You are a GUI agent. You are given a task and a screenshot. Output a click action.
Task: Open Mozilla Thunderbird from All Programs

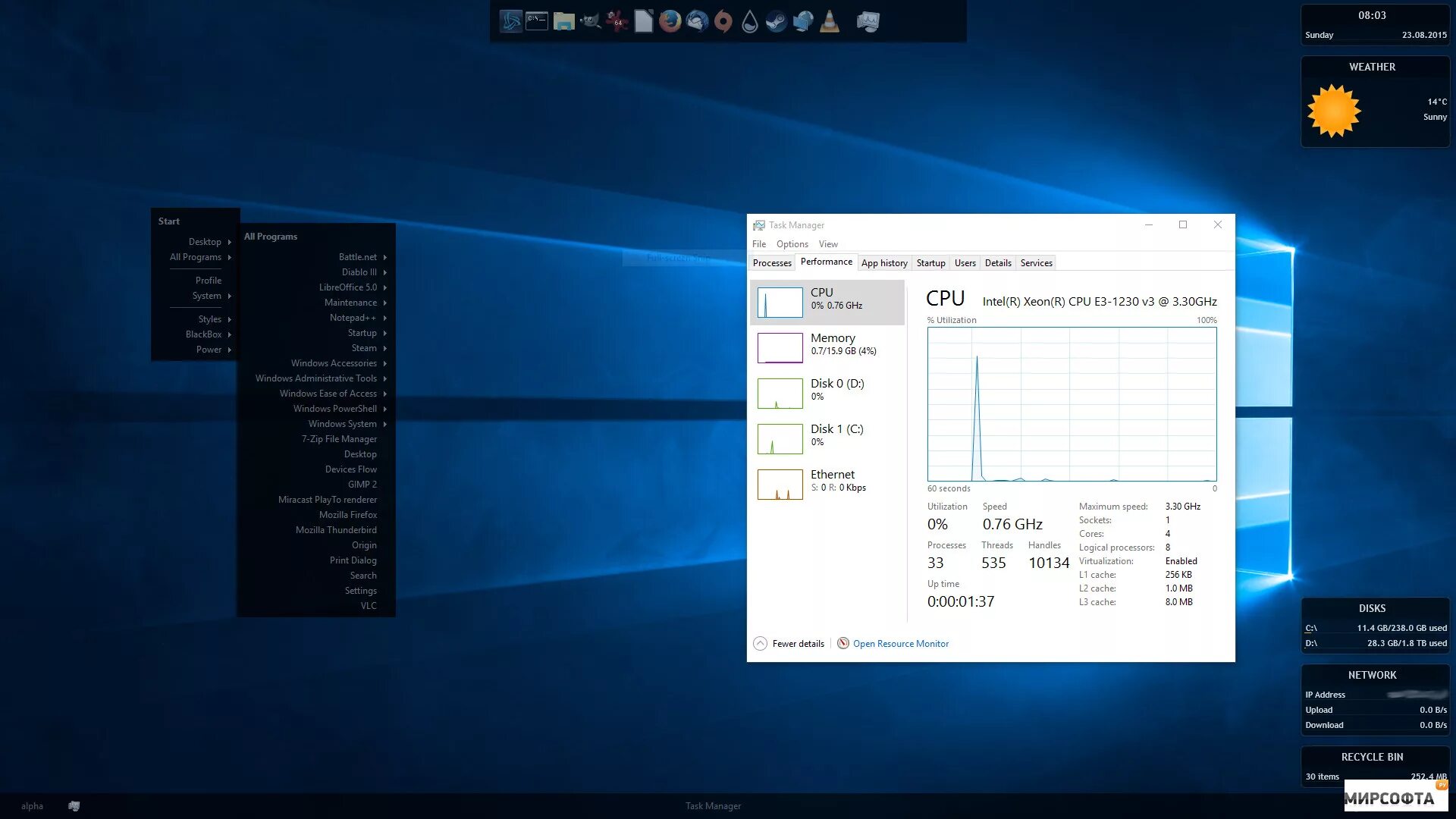point(335,530)
